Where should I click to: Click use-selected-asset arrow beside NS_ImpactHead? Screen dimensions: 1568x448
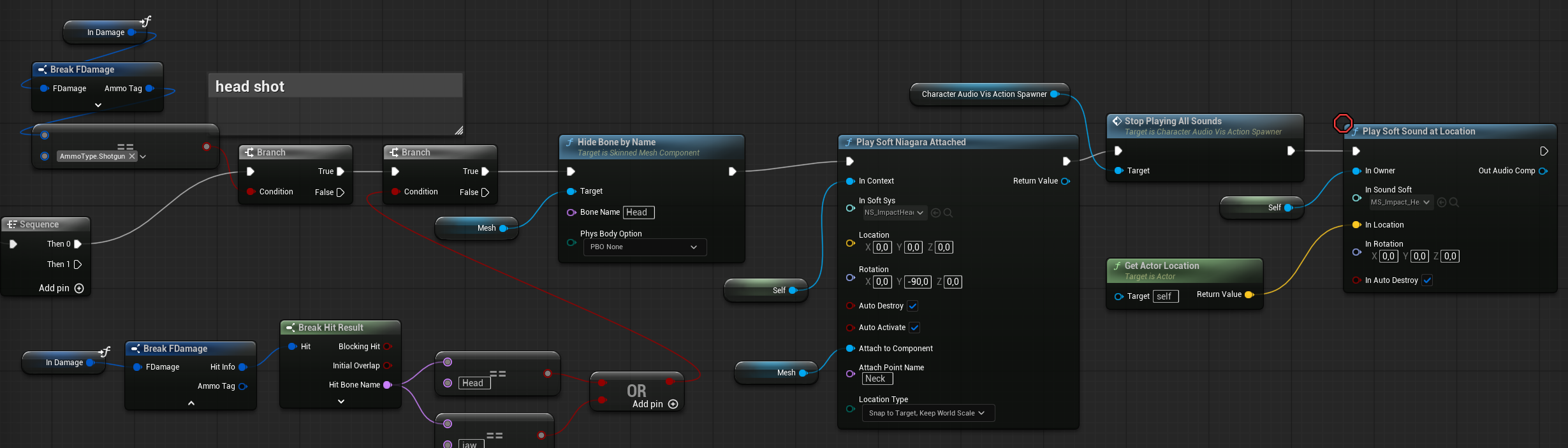tap(935, 213)
